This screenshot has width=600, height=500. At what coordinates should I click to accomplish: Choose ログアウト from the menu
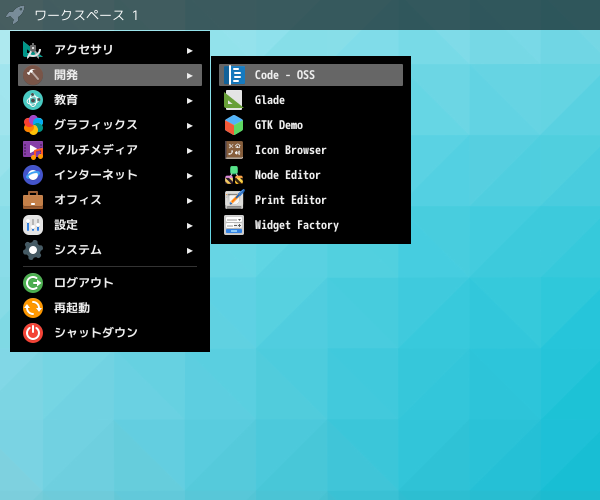tap(110, 283)
